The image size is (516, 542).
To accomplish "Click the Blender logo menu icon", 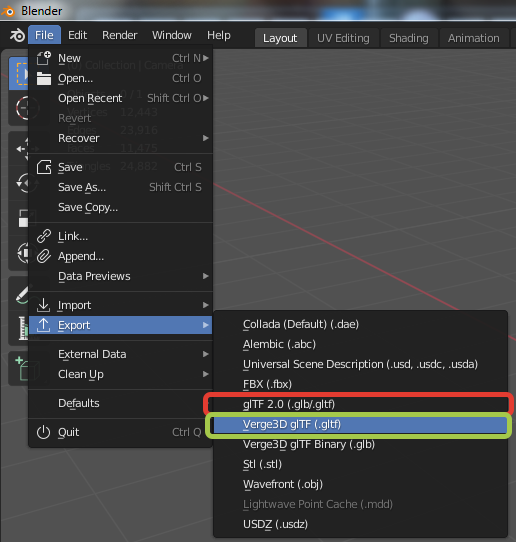I will click(x=17, y=35).
